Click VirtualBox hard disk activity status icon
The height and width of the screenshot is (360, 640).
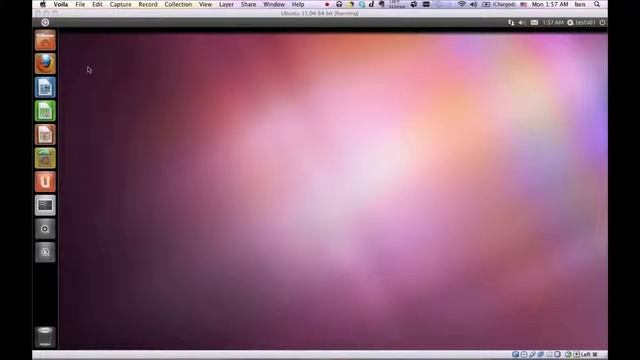[516, 354]
